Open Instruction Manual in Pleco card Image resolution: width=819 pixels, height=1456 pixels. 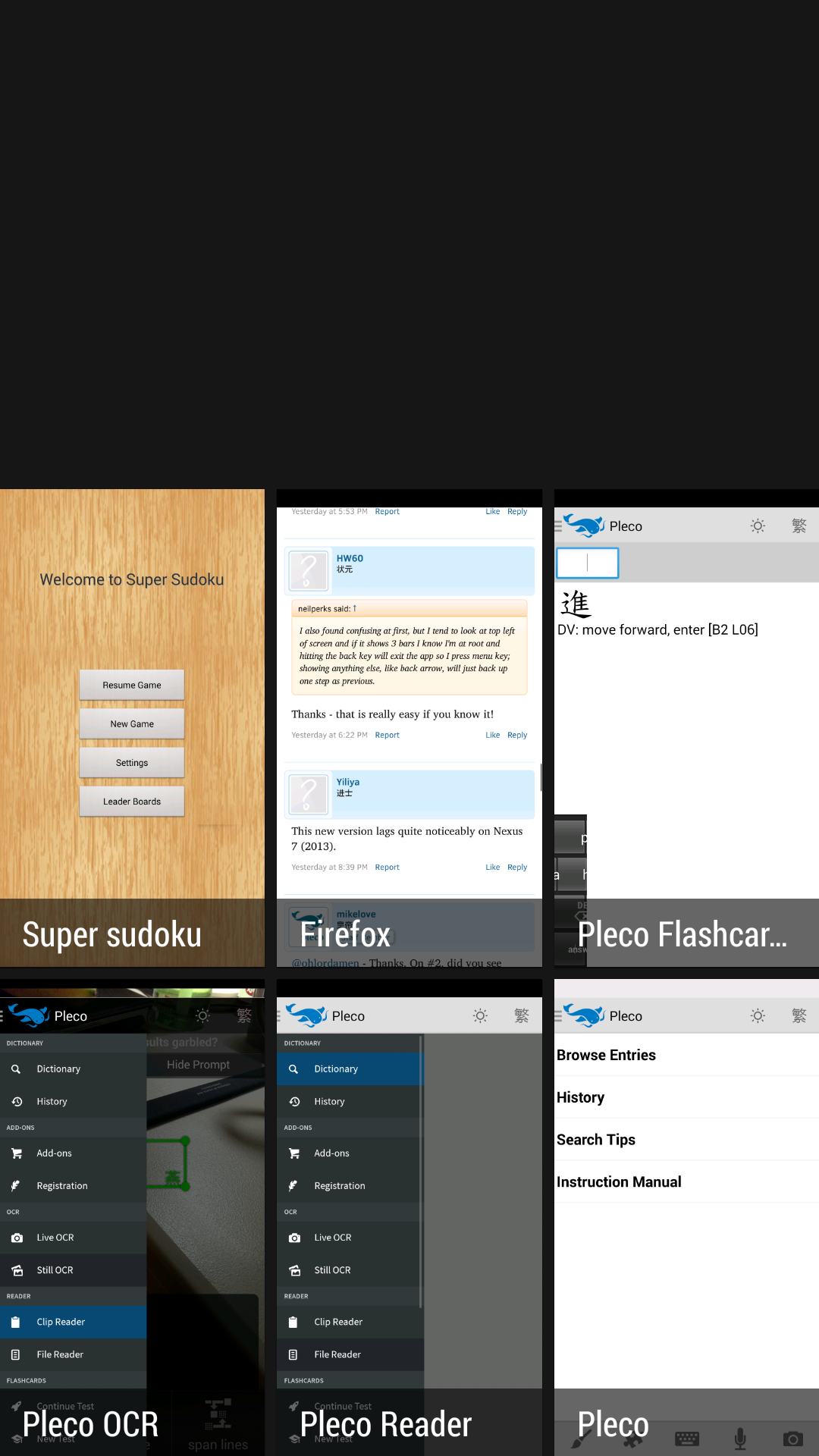tap(686, 1181)
